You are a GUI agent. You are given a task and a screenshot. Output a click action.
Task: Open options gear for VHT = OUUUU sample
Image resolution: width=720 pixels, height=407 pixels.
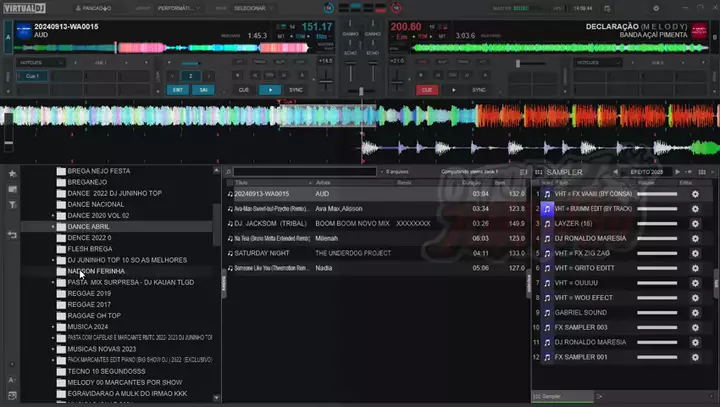pyautogui.click(x=695, y=283)
